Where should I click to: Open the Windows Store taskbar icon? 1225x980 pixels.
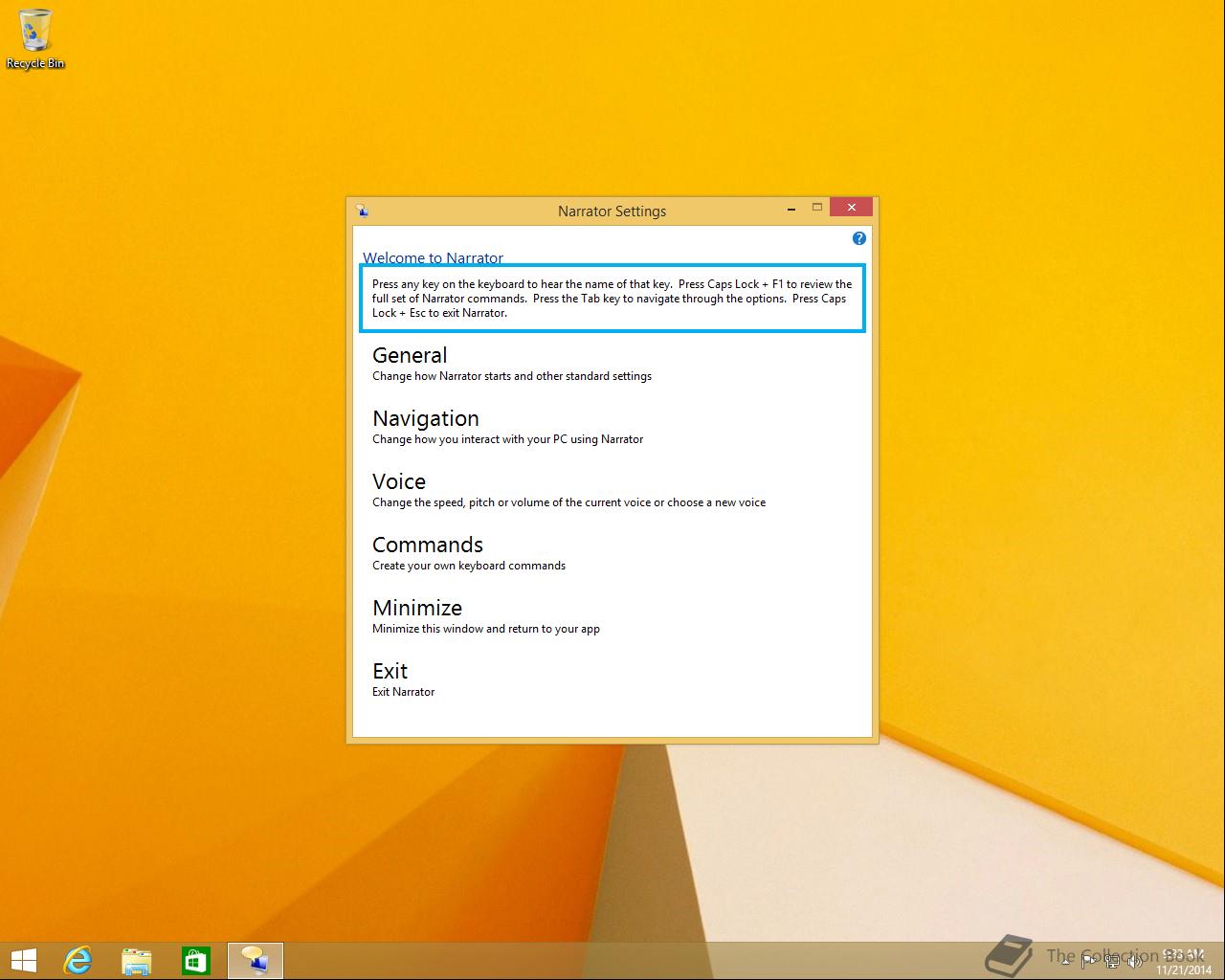[x=196, y=960]
